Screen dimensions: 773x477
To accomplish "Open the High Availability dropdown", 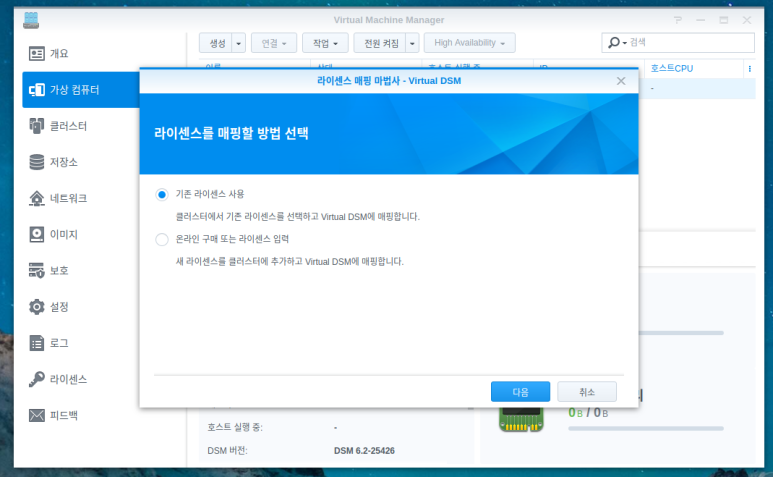I will click(469, 43).
